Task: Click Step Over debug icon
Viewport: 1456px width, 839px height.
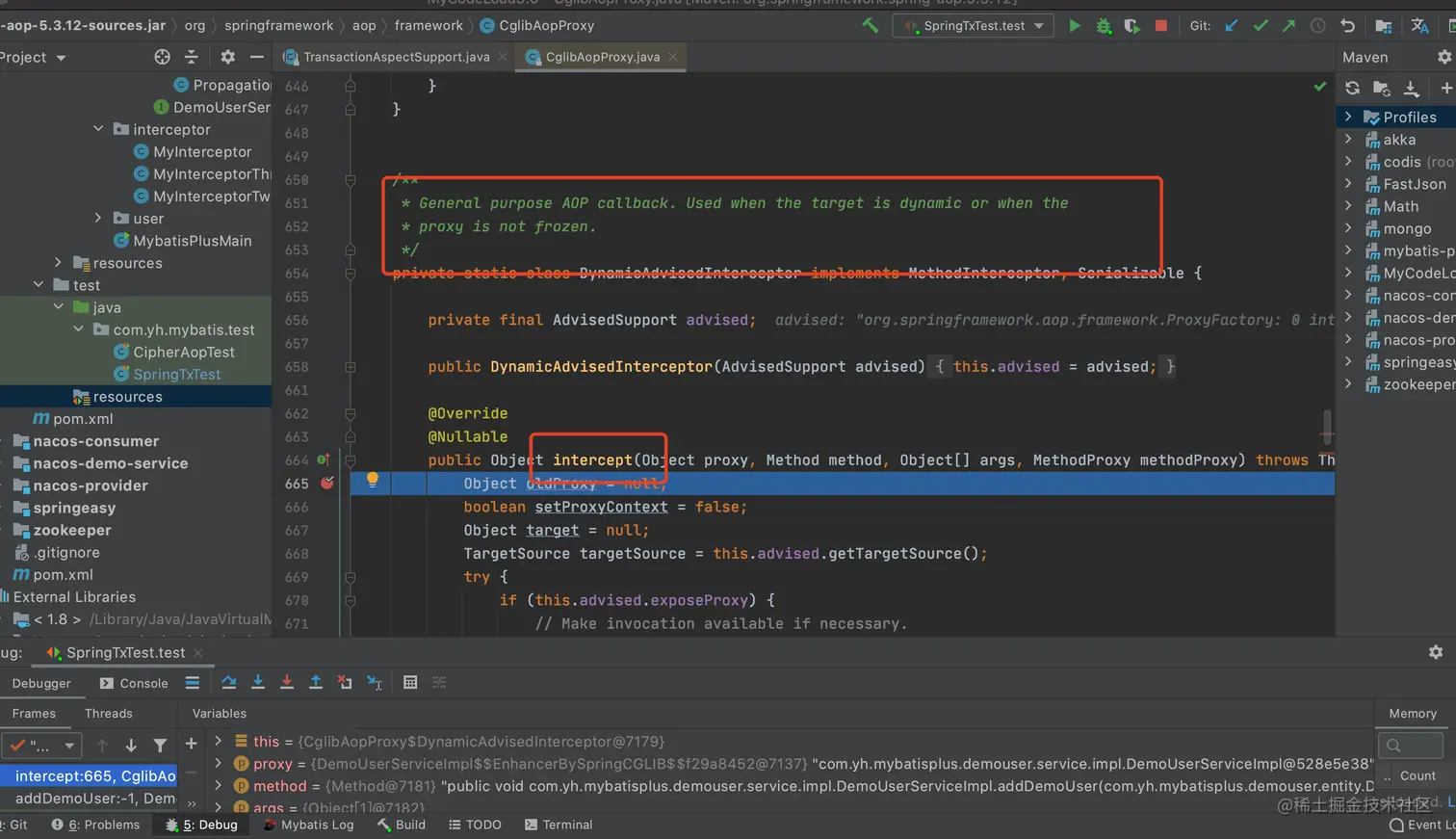Action: tap(228, 682)
